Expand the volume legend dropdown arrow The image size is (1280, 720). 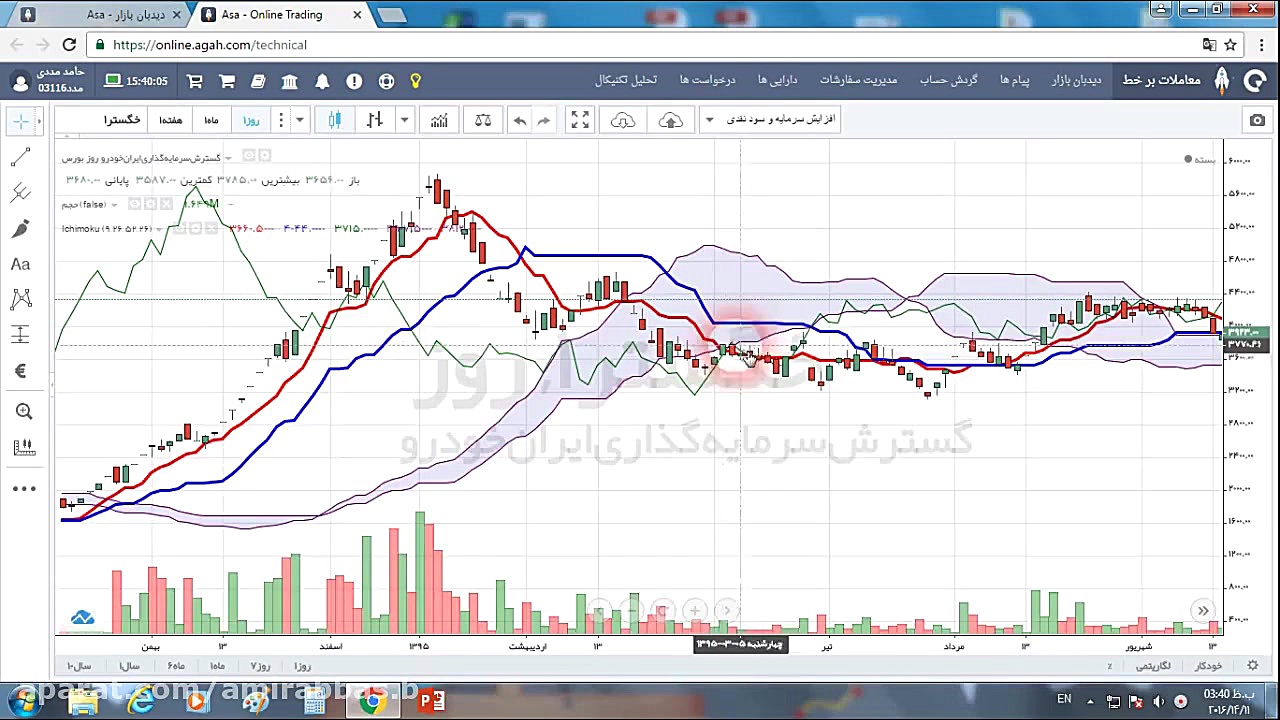[x=114, y=205]
